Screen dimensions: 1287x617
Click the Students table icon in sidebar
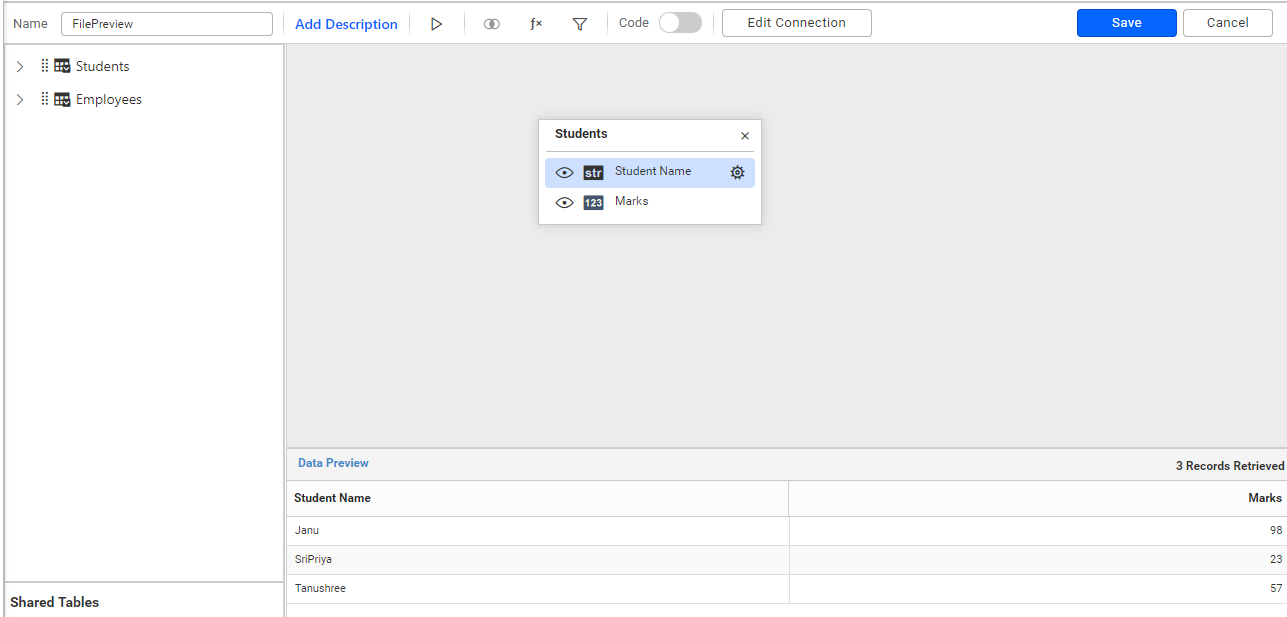pos(61,66)
